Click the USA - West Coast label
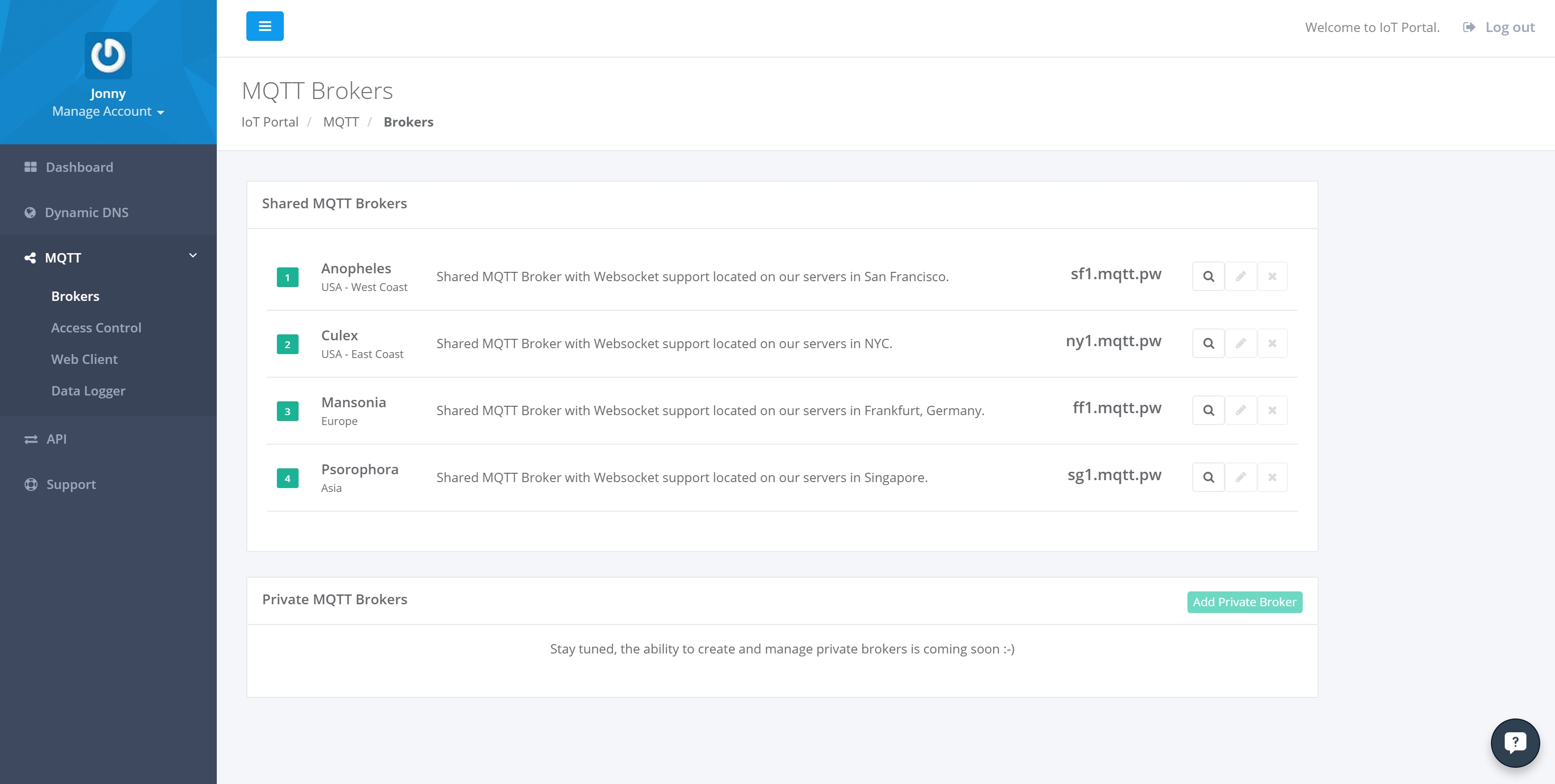The width and height of the screenshot is (1555, 784). point(364,287)
